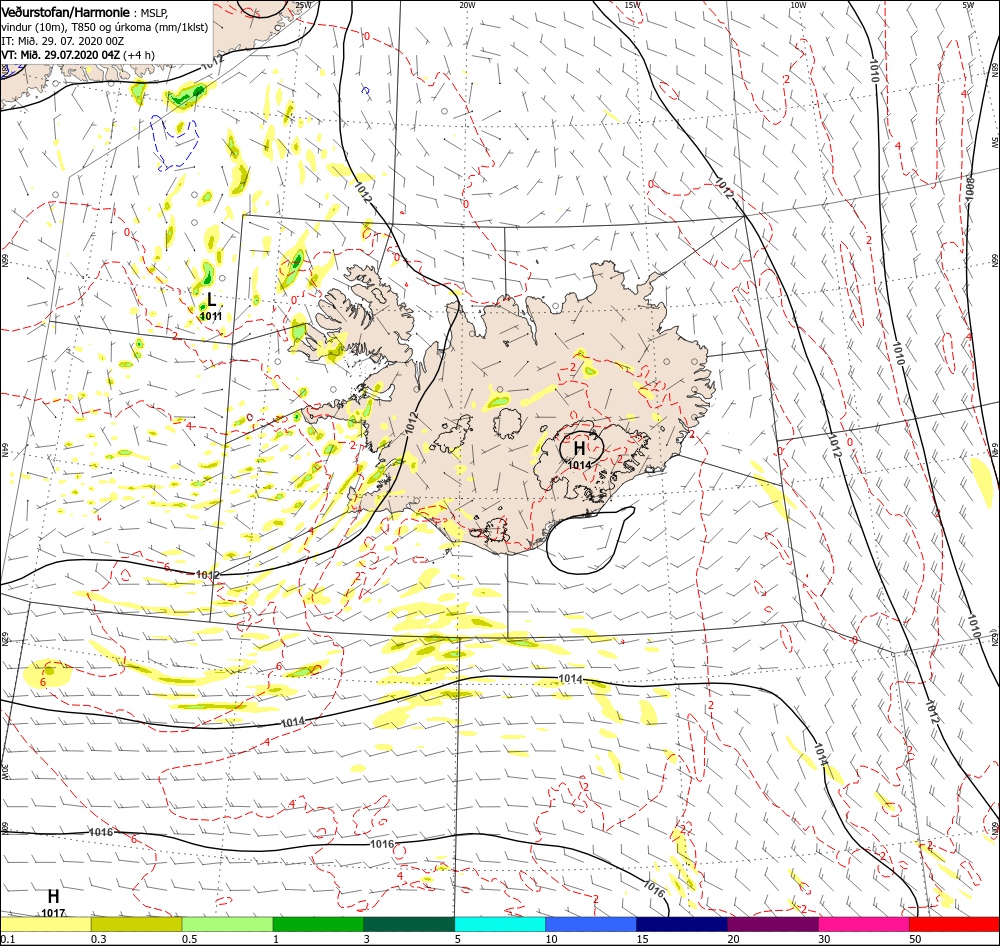Select the purple 20 mm legend swatch
The height and width of the screenshot is (946, 1000).
(x=773, y=924)
